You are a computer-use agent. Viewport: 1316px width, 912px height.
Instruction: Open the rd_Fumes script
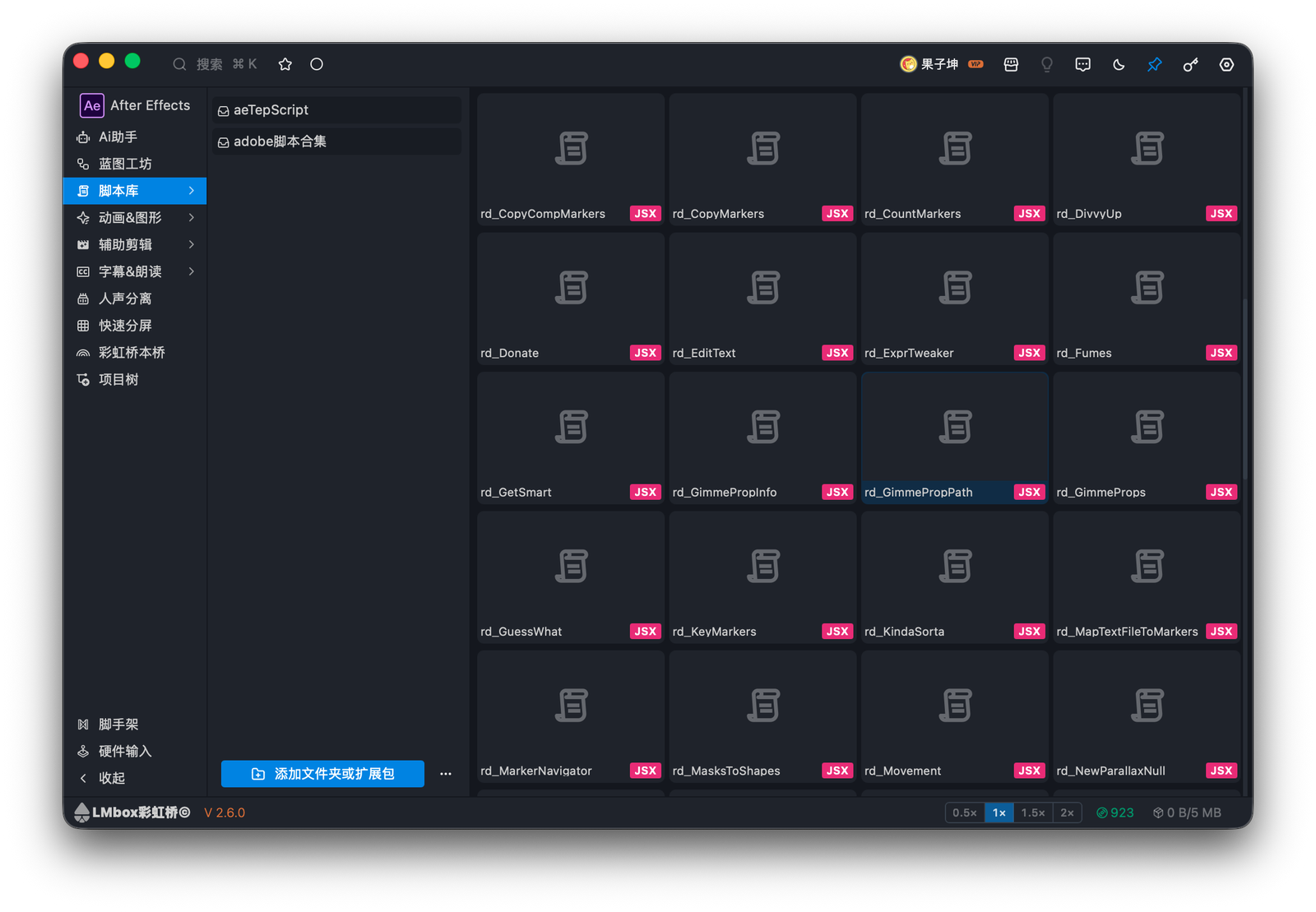click(1147, 299)
